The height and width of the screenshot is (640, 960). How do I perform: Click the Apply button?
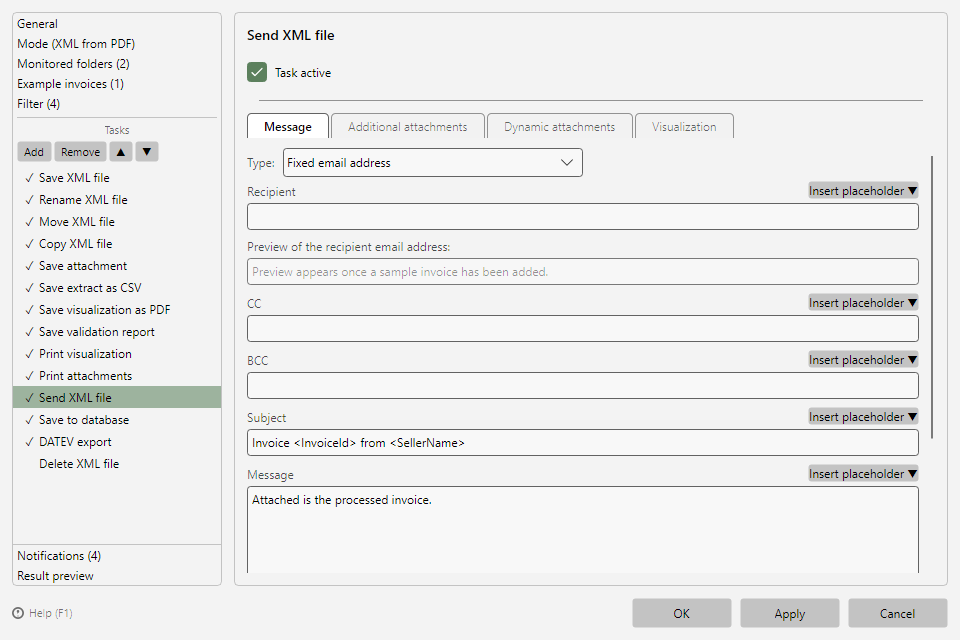pos(789,614)
